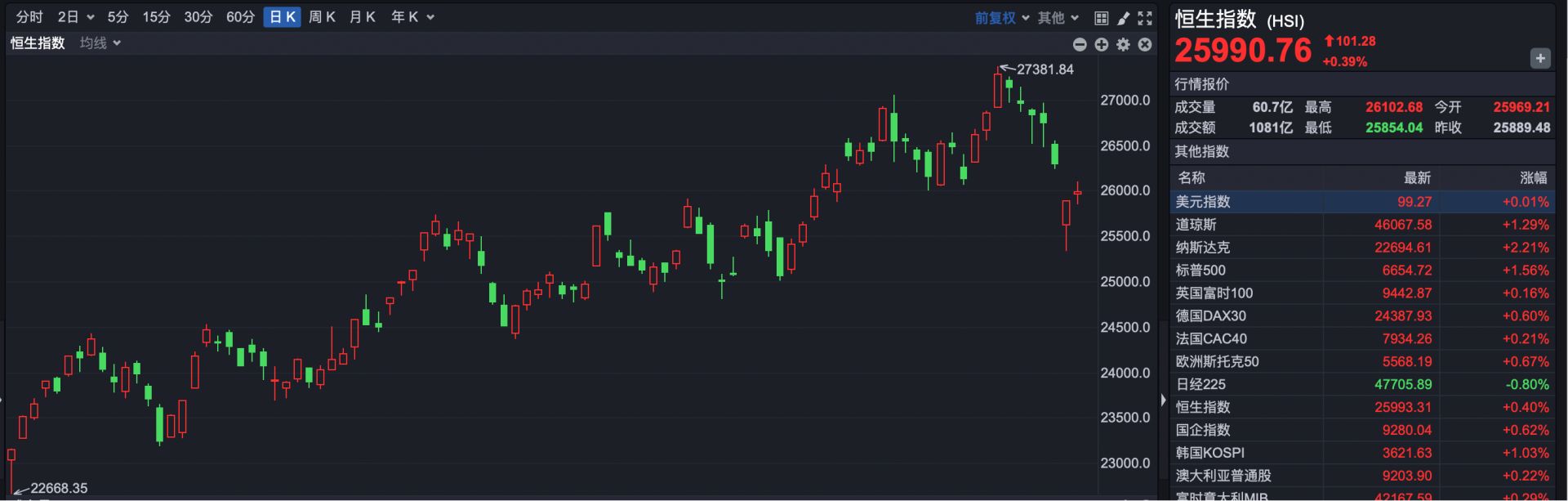Select the 60分 timeframe tab

[240, 17]
